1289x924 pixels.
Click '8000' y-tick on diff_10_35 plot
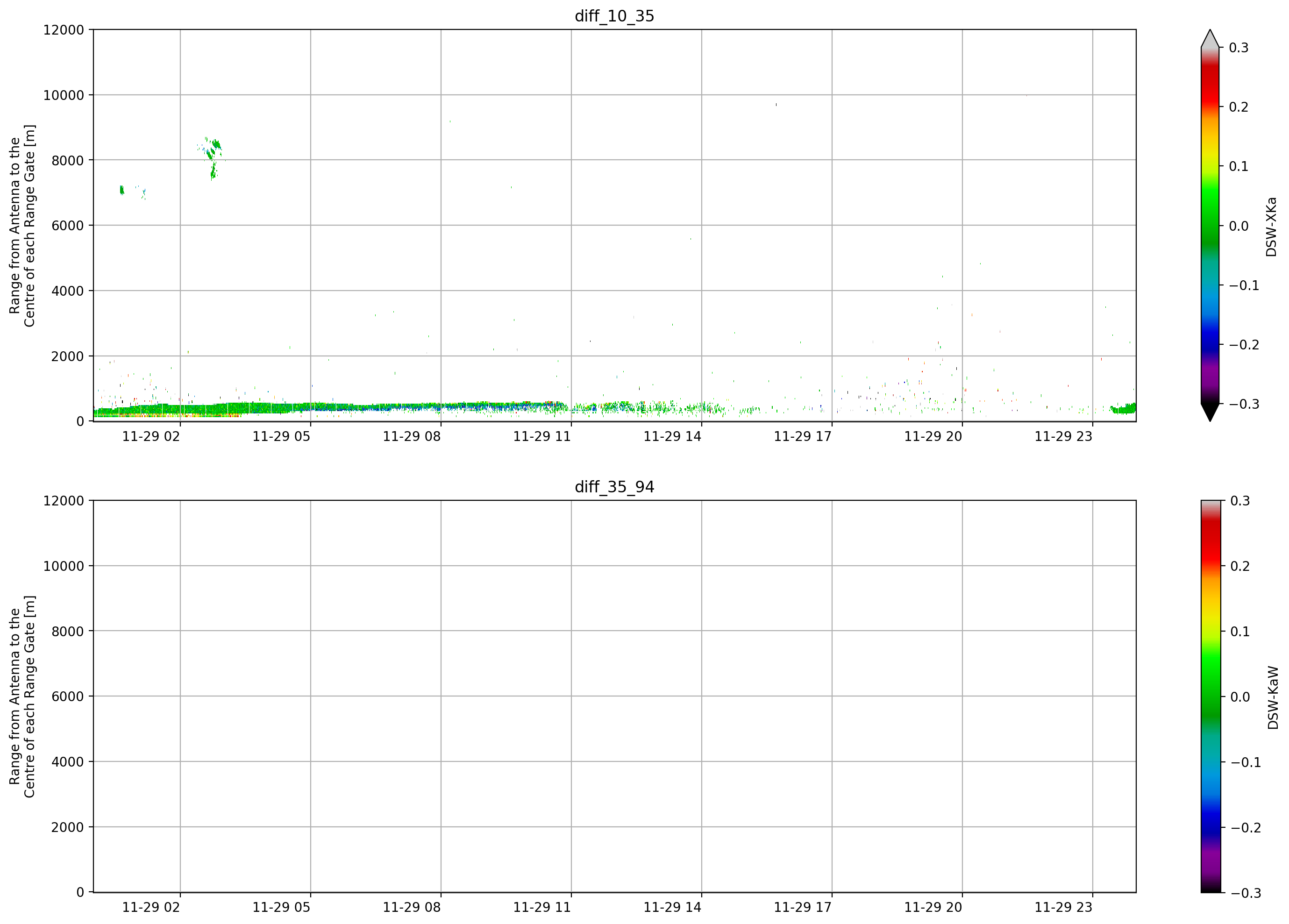click(68, 160)
